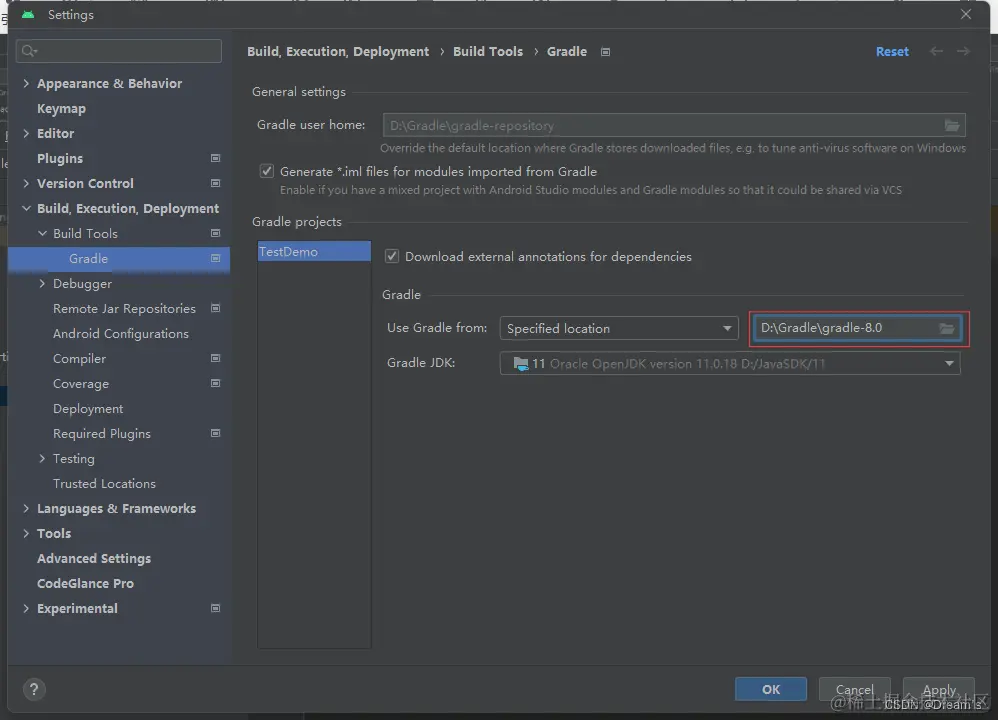Click project-level marker icon next to Version Control

[x=216, y=183]
